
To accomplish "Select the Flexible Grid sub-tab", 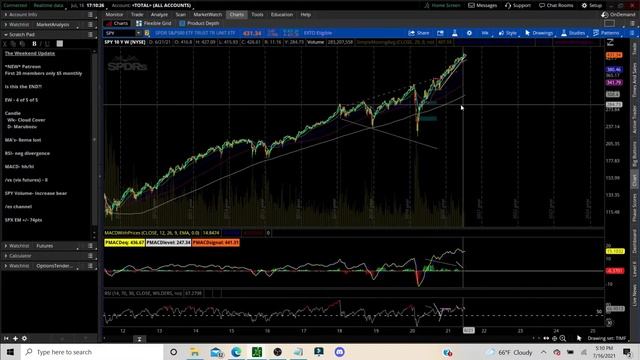I will [x=154, y=23].
